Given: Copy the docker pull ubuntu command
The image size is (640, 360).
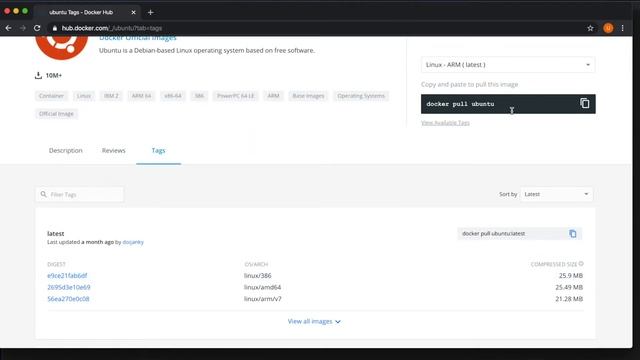Looking at the screenshot, I should [584, 103].
